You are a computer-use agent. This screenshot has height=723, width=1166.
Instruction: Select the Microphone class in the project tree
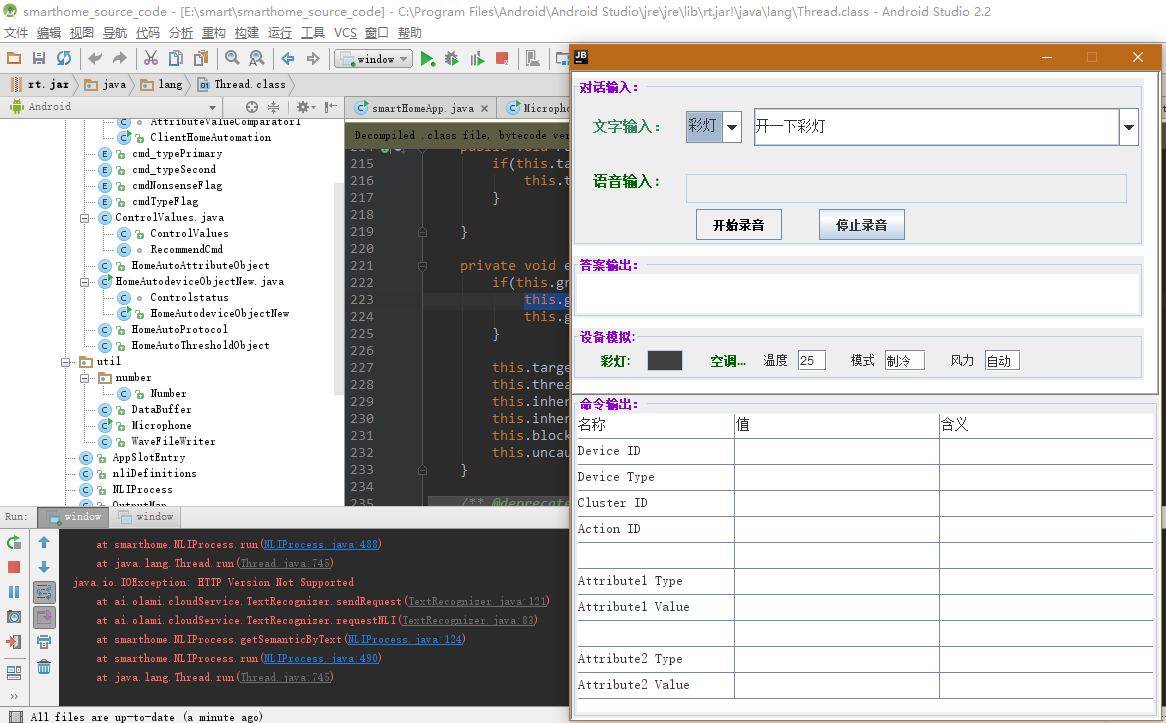(161, 425)
